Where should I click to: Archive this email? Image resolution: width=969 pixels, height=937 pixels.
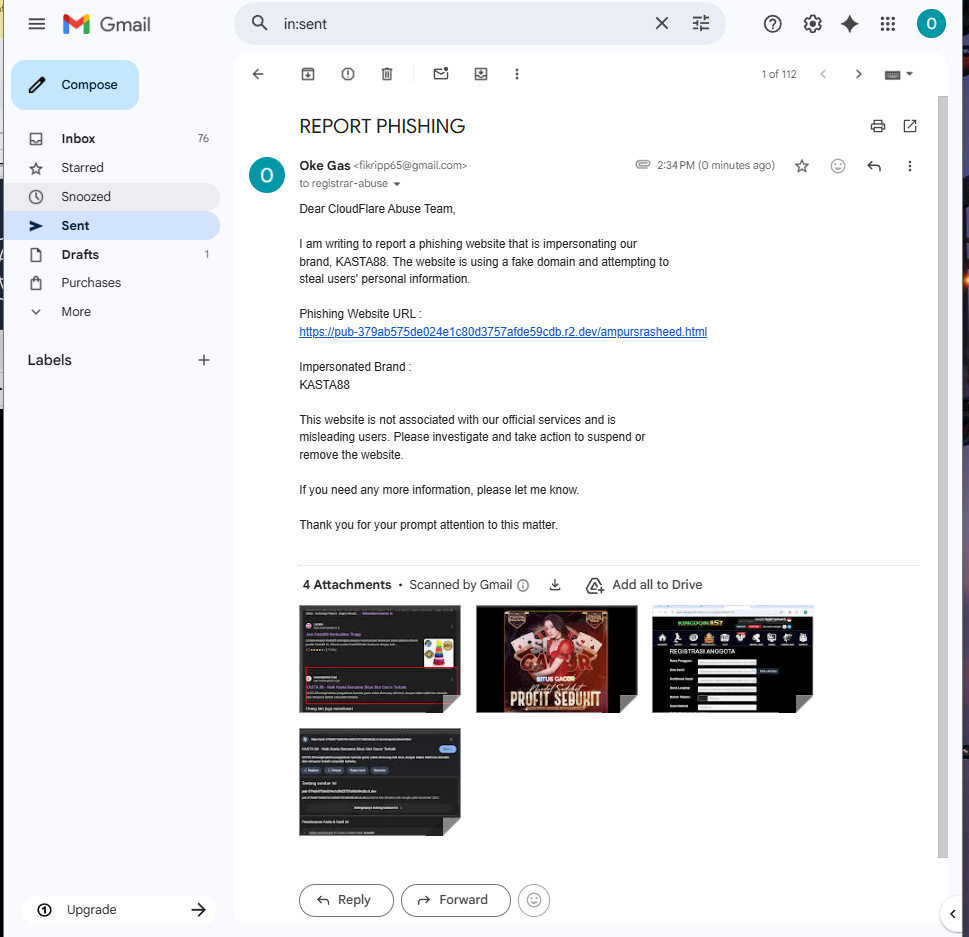308,74
